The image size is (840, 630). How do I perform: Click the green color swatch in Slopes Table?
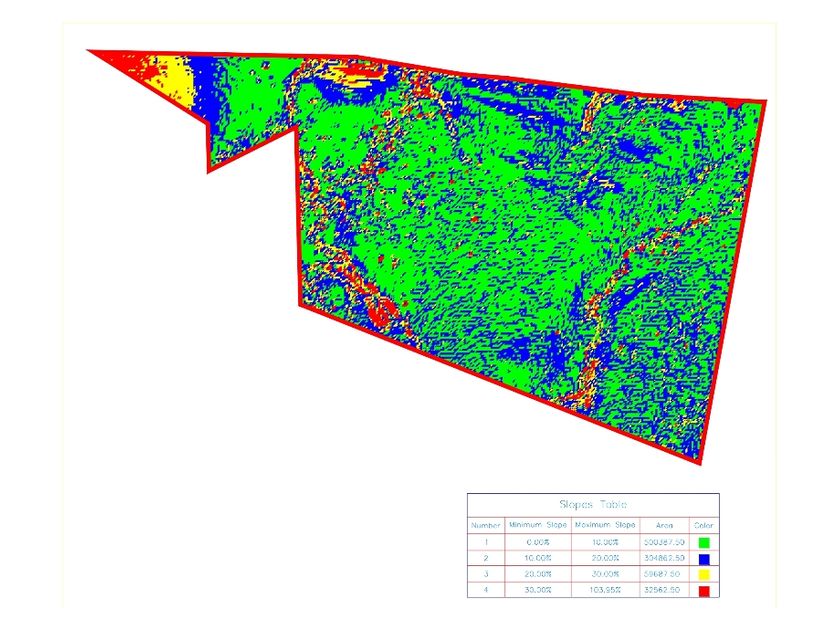pyautogui.click(x=704, y=542)
